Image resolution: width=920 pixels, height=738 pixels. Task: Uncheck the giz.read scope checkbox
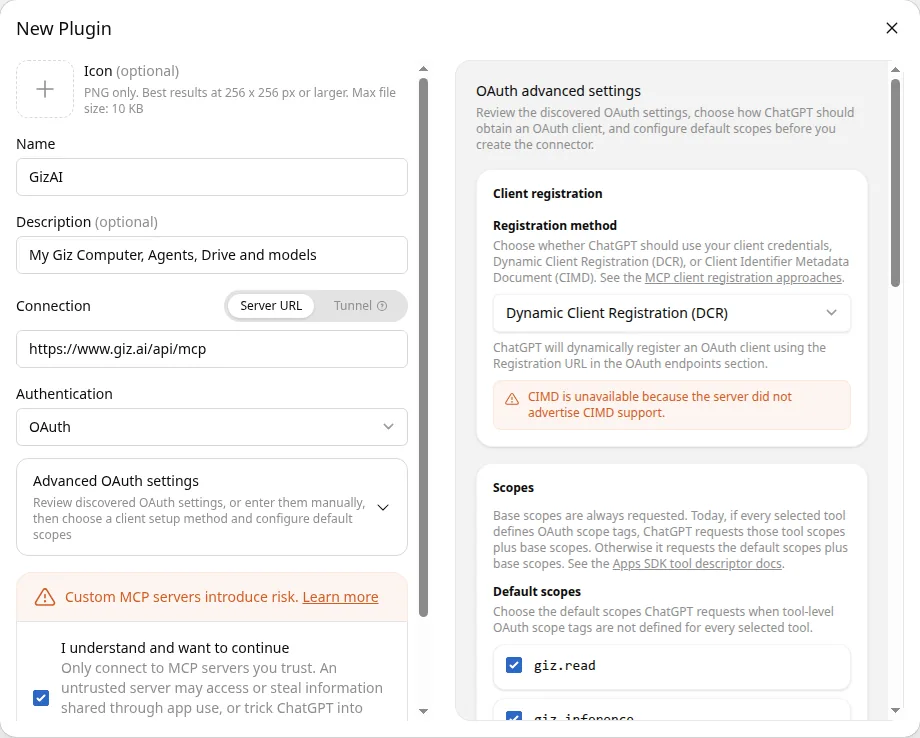pyautogui.click(x=514, y=665)
